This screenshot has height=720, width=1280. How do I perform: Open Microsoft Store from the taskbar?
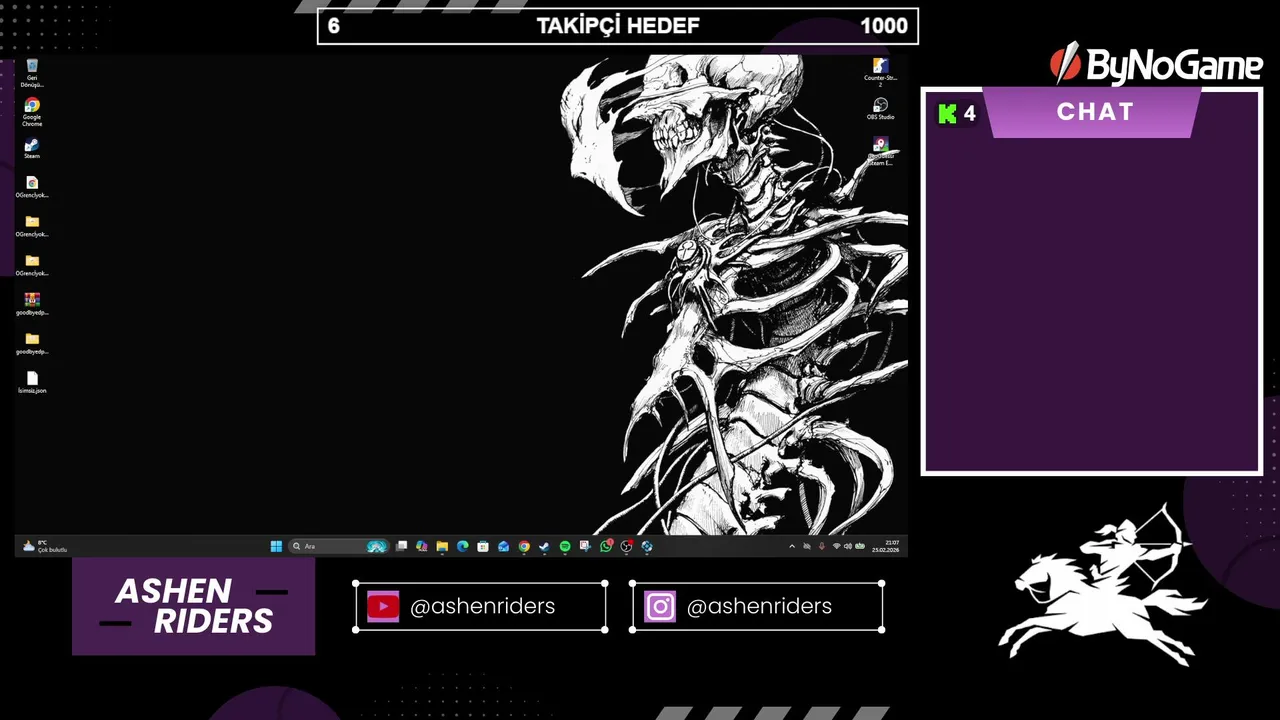click(482, 546)
